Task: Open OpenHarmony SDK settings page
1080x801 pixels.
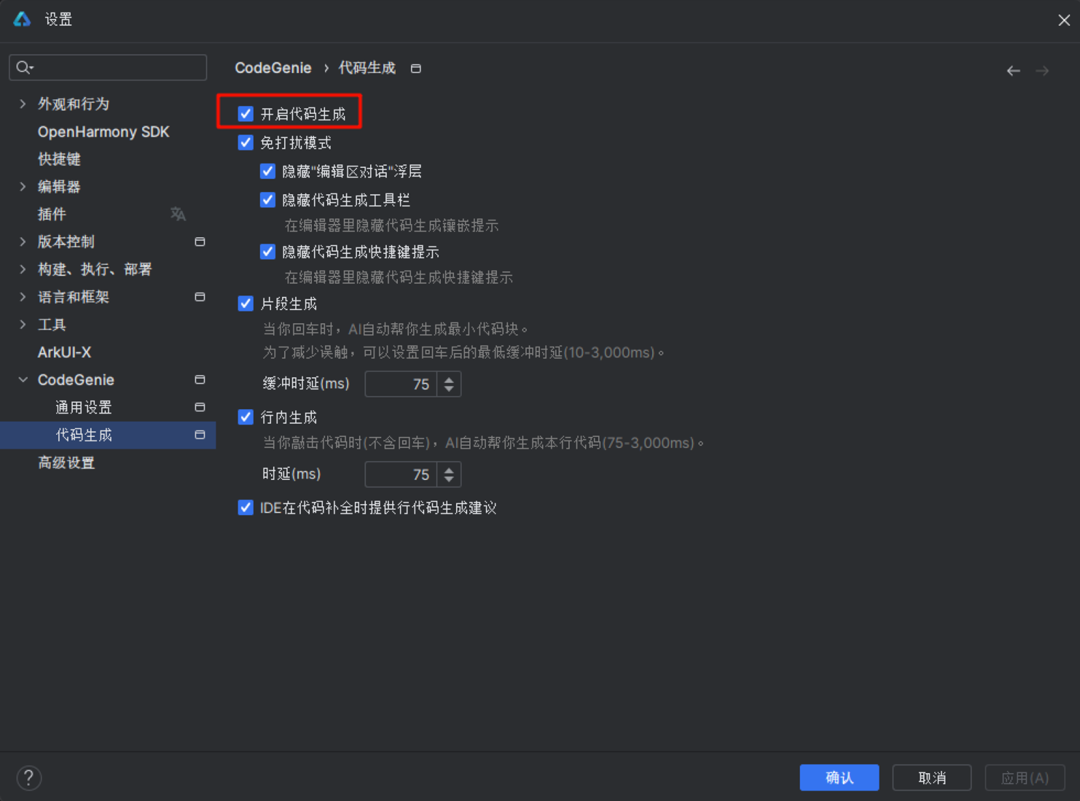Action: pyautogui.click(x=103, y=132)
